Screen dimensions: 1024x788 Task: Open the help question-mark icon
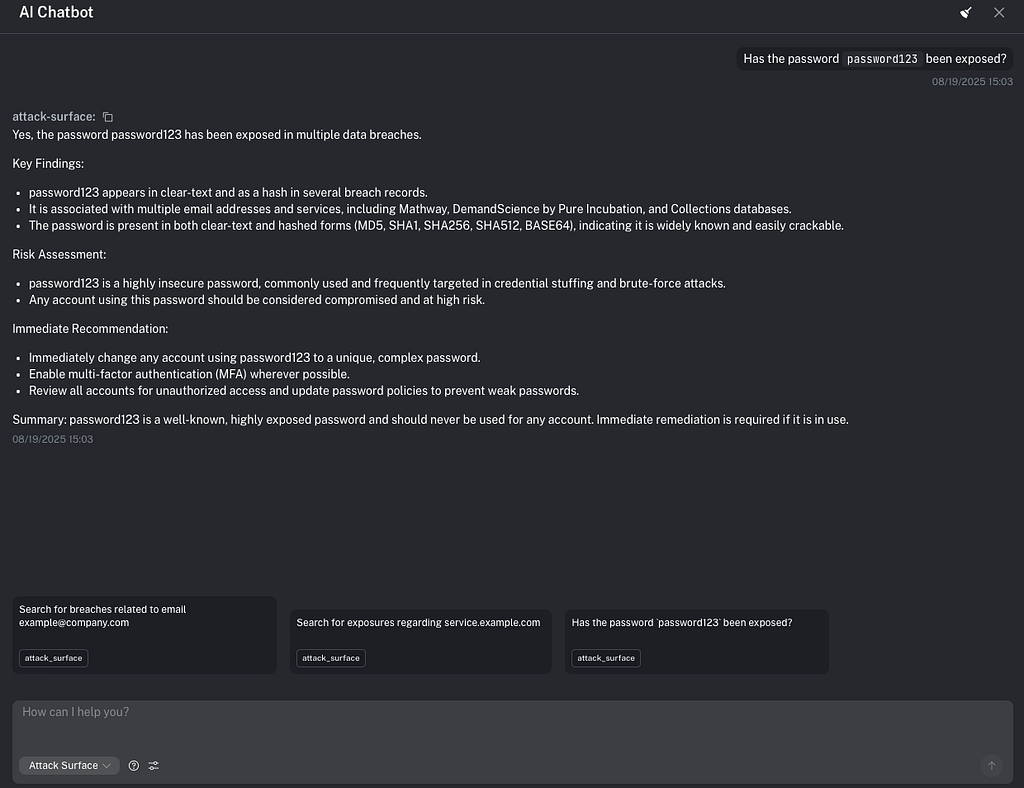coord(134,766)
